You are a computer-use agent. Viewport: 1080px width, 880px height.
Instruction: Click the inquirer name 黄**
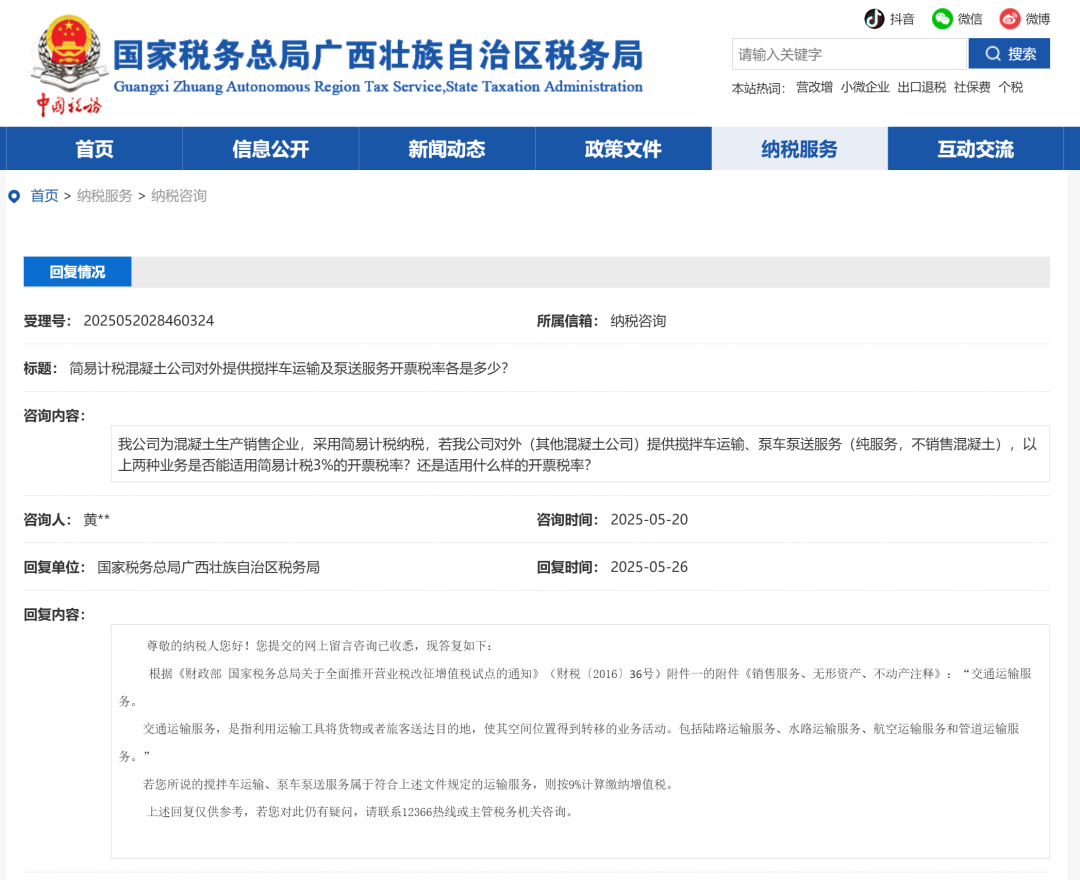click(96, 520)
